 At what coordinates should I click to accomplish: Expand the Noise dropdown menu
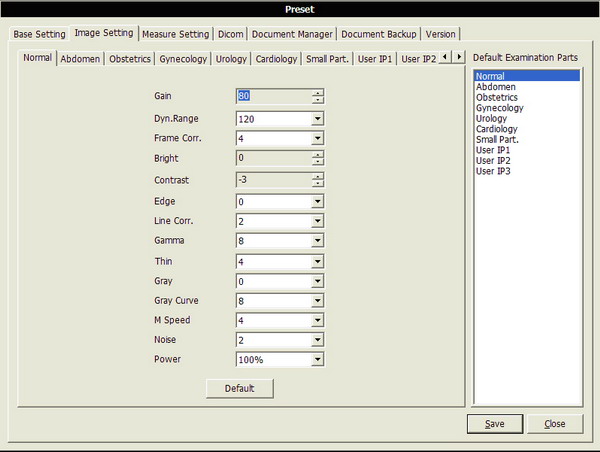(318, 340)
